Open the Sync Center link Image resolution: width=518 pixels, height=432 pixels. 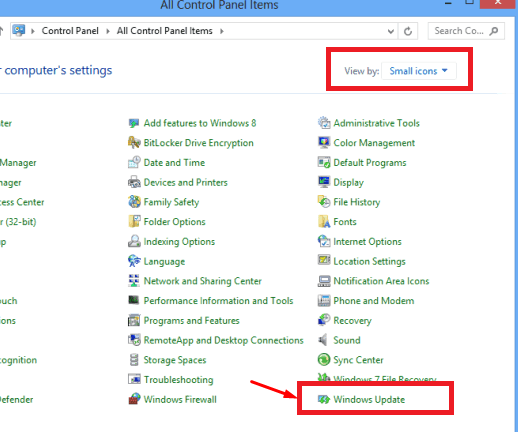coord(359,360)
